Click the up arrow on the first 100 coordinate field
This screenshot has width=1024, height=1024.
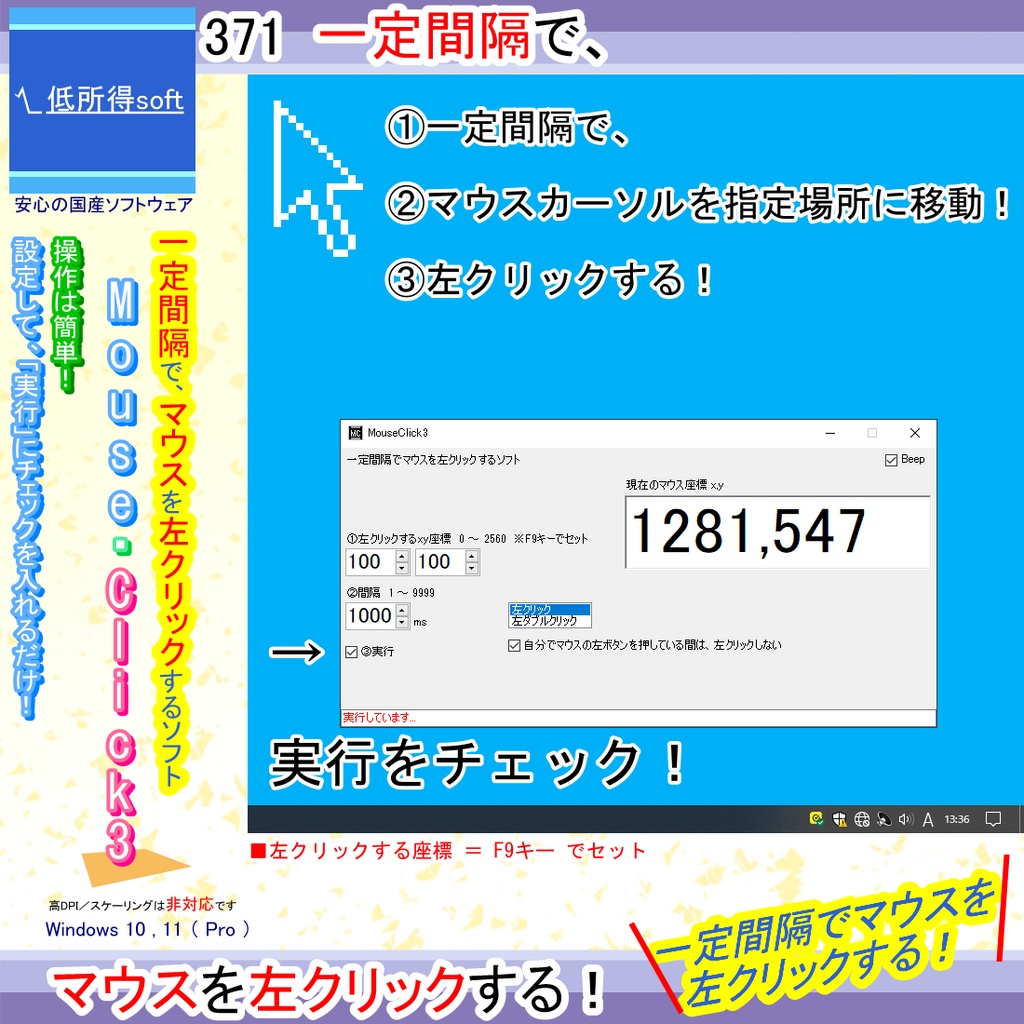(402, 557)
